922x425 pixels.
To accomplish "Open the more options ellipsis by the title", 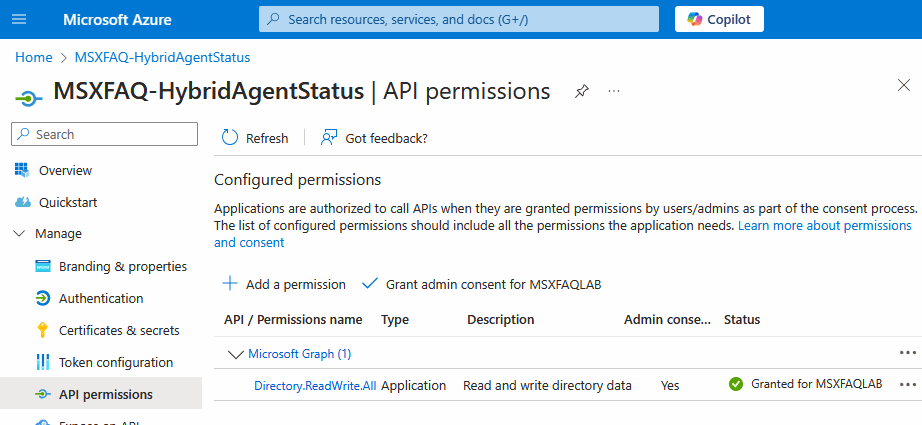I will tap(614, 91).
